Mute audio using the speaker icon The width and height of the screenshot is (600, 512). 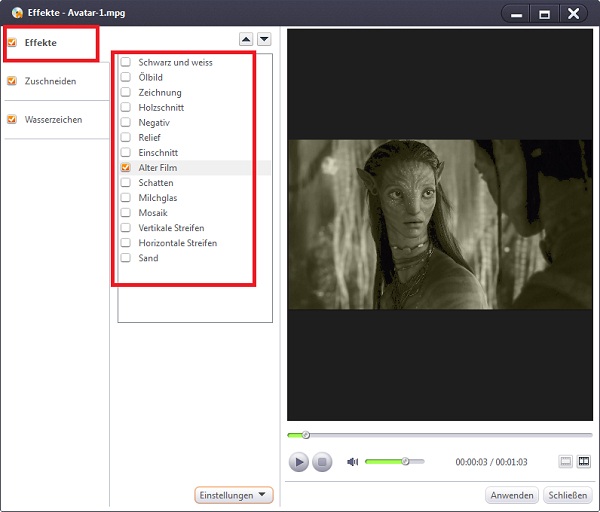click(x=352, y=462)
